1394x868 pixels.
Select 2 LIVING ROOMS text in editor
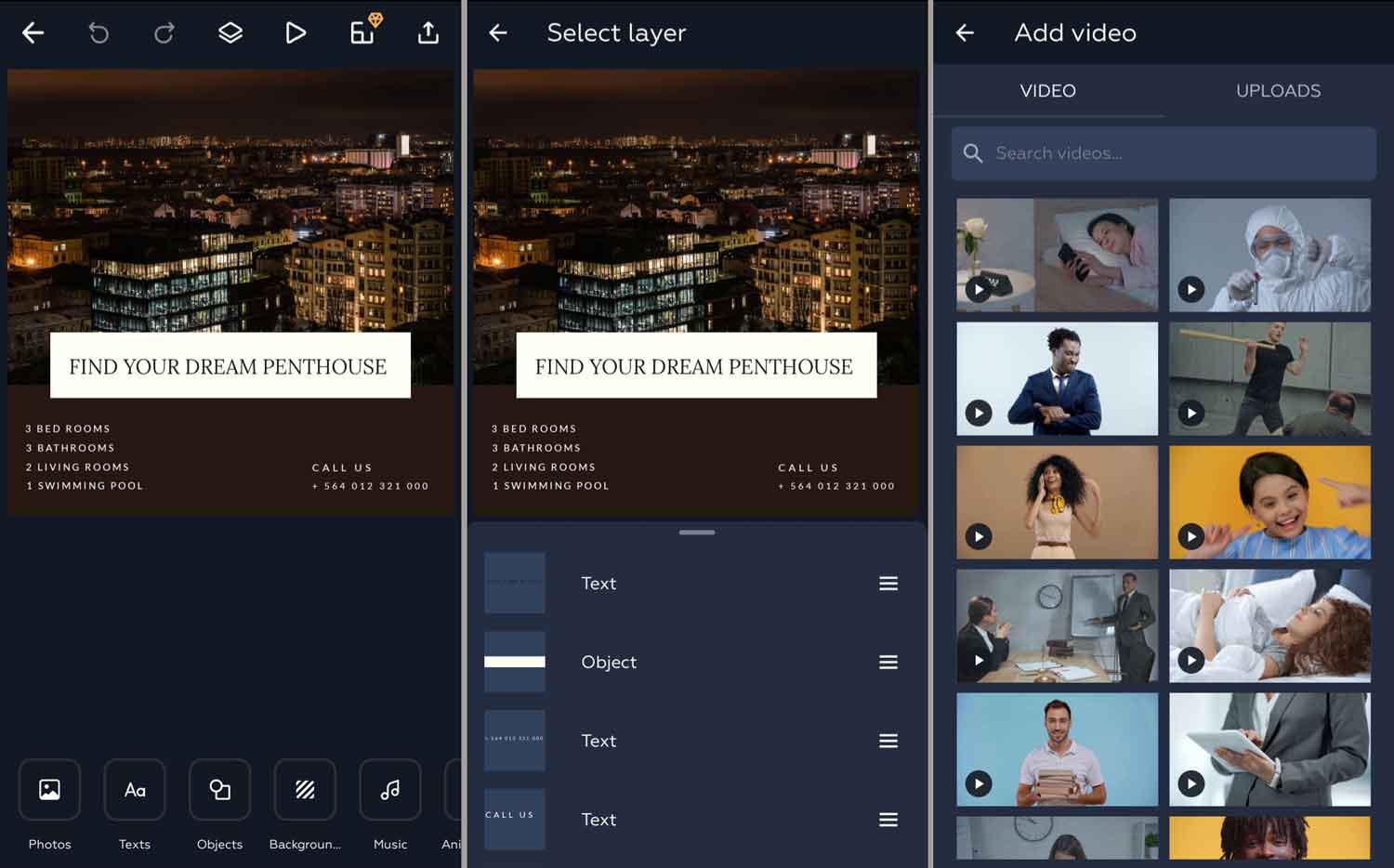click(77, 467)
